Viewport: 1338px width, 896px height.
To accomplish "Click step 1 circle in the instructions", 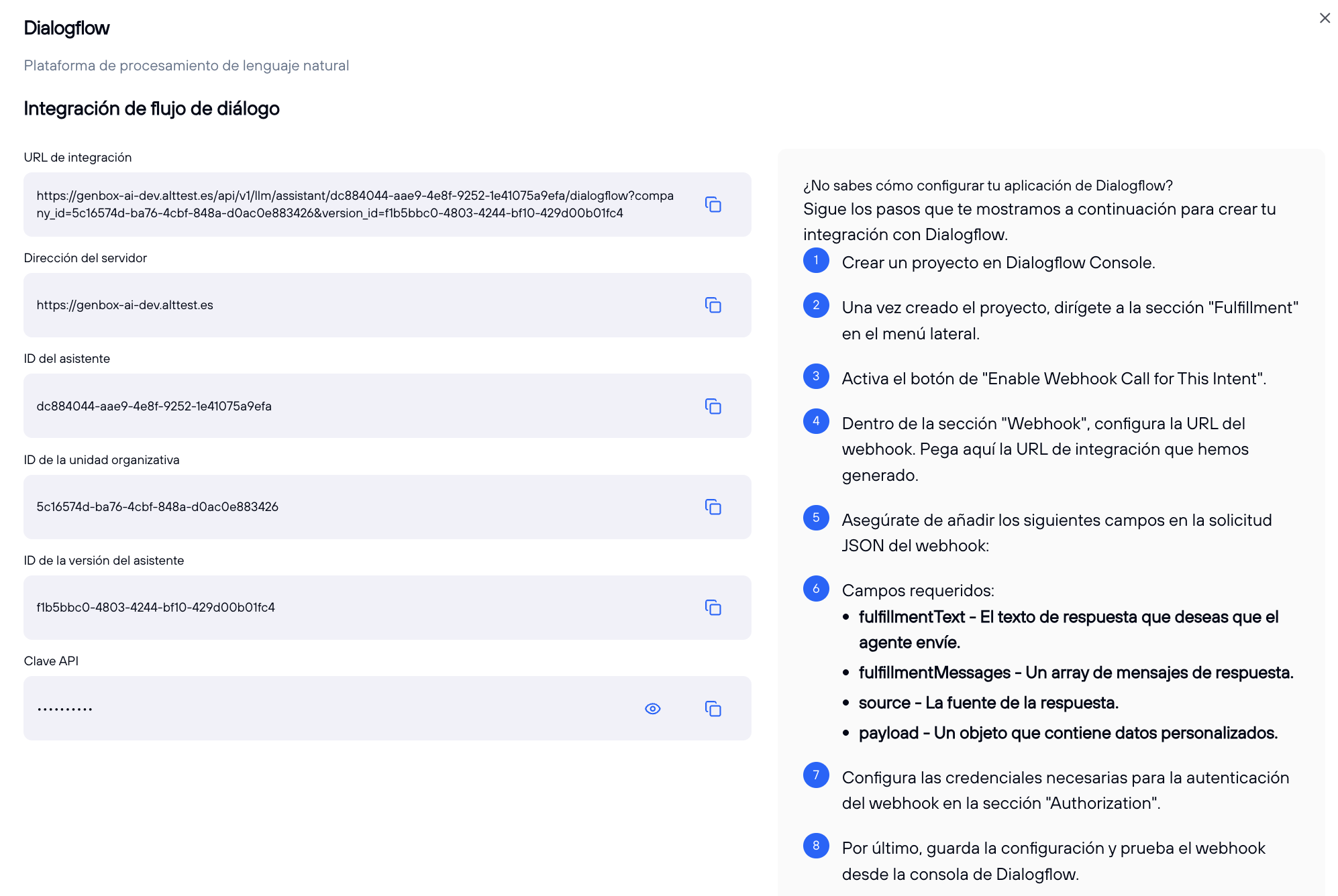I will [x=816, y=262].
